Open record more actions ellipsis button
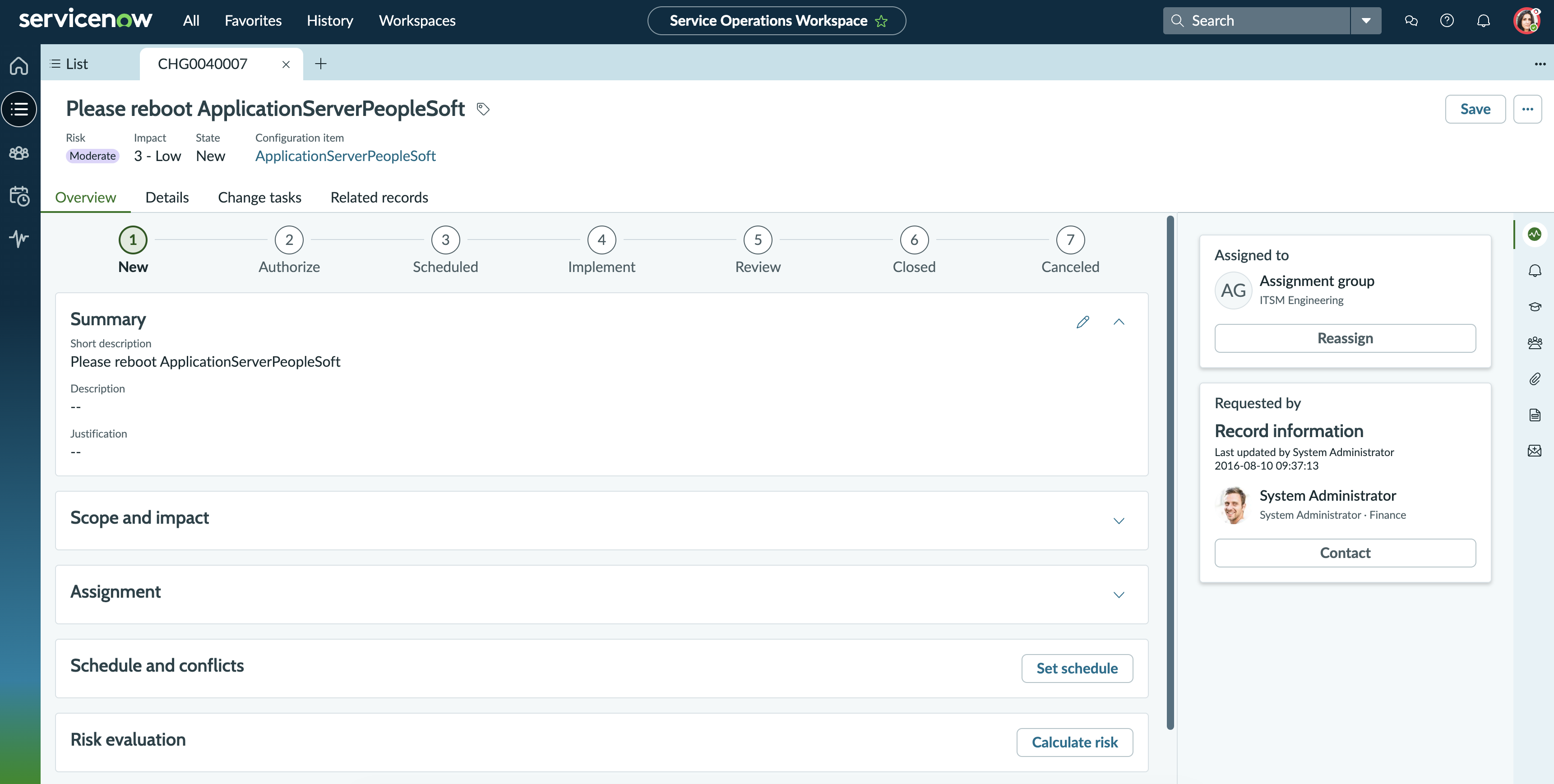 [1527, 109]
